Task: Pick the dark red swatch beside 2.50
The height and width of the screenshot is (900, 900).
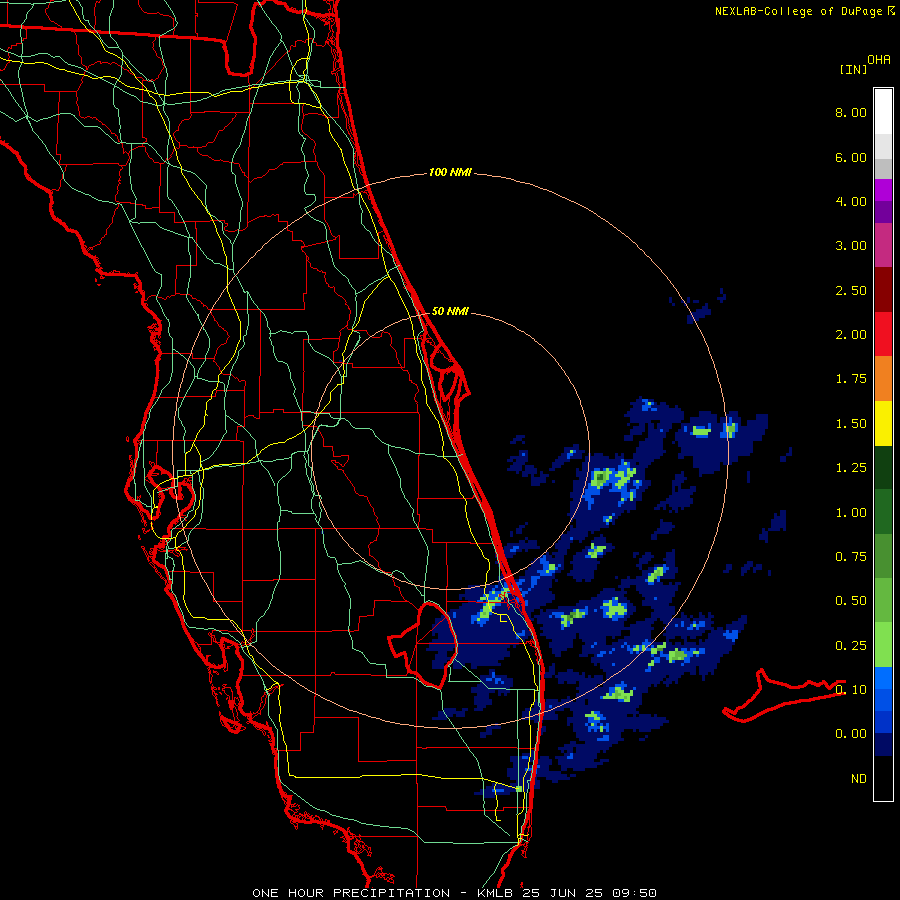Action: point(883,290)
